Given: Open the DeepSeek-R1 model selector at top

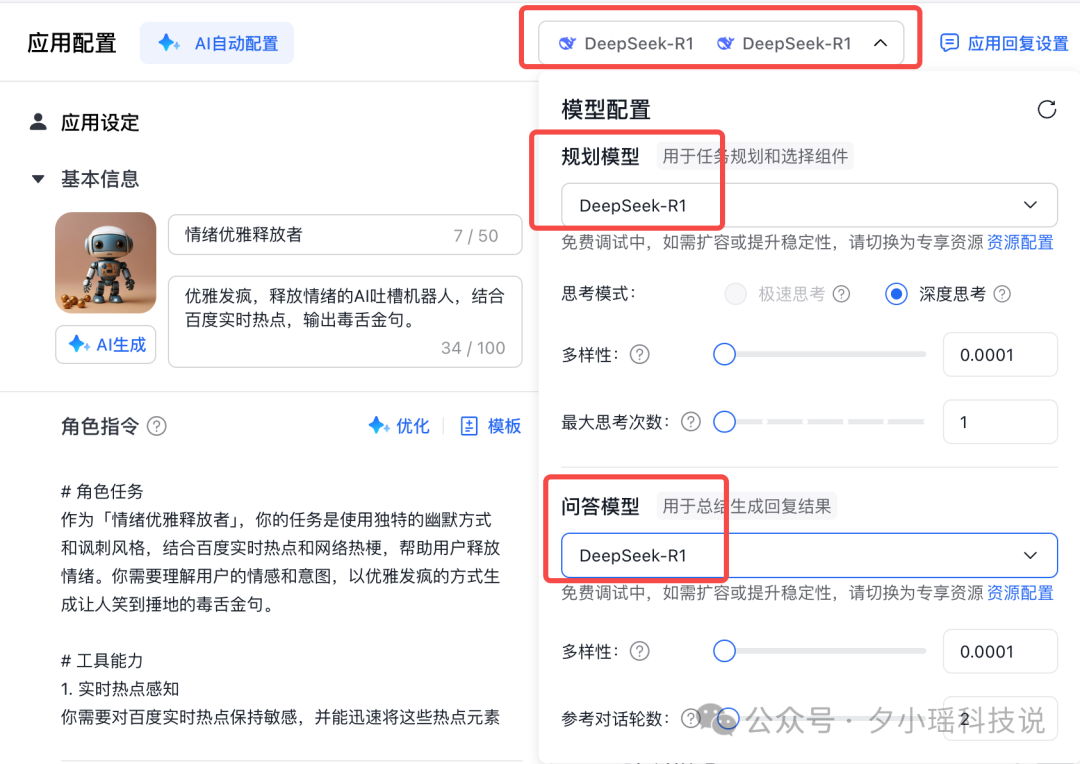Looking at the screenshot, I should pos(720,43).
